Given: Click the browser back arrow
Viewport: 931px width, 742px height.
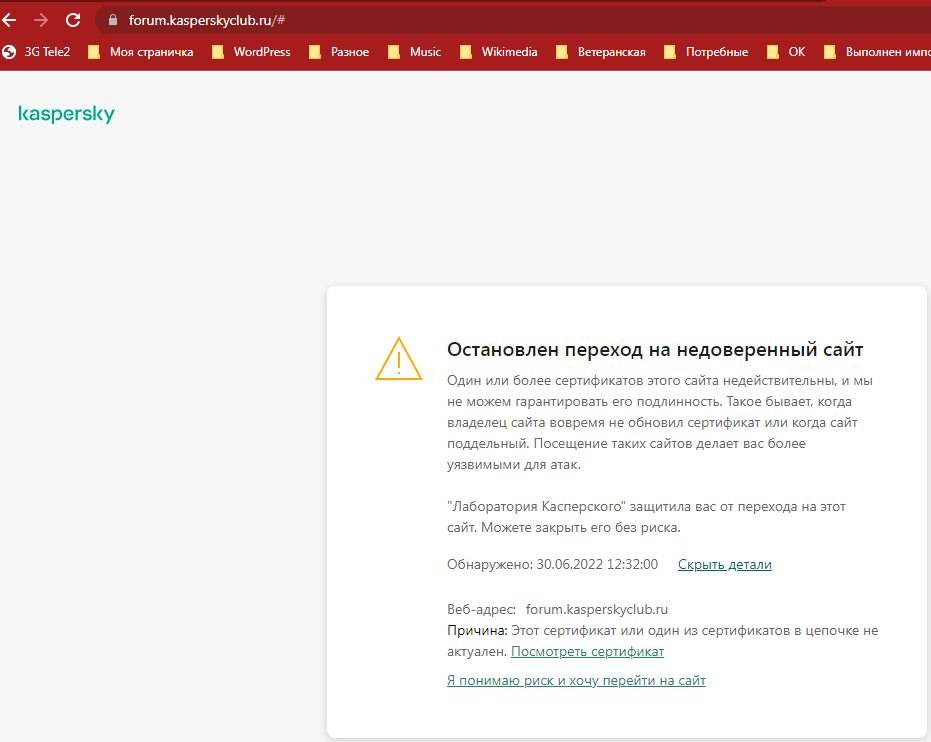Looking at the screenshot, I should point(9,20).
